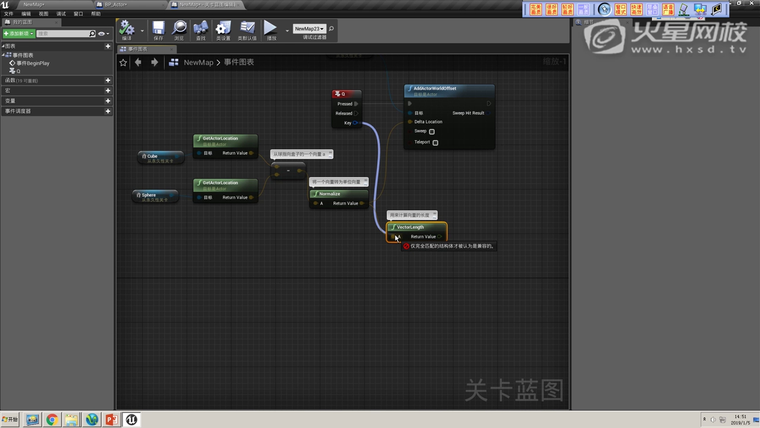Click the favorite star icon beside breadcrumb
This screenshot has height=428, width=760.
(x=124, y=62)
